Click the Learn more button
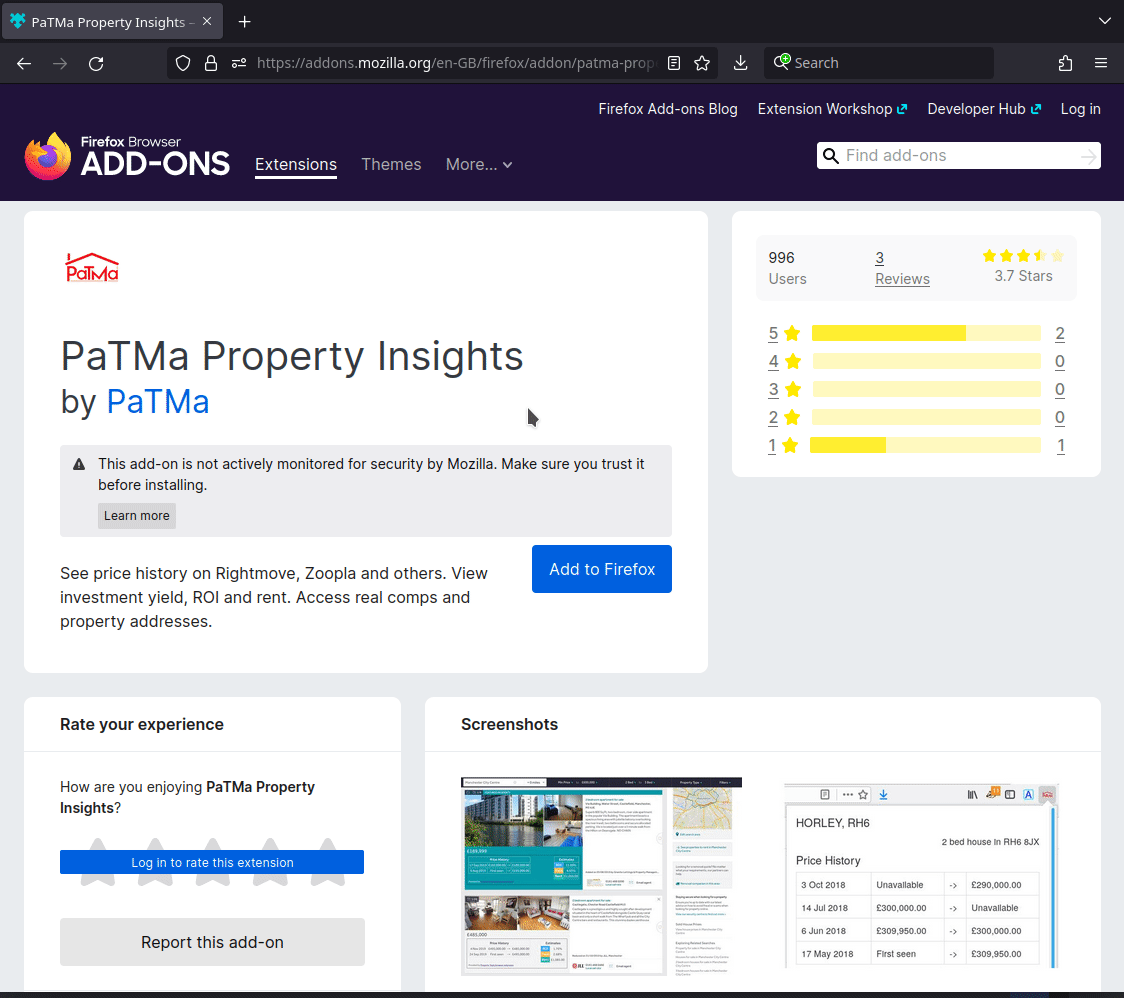The height and width of the screenshot is (998, 1124). tap(137, 515)
